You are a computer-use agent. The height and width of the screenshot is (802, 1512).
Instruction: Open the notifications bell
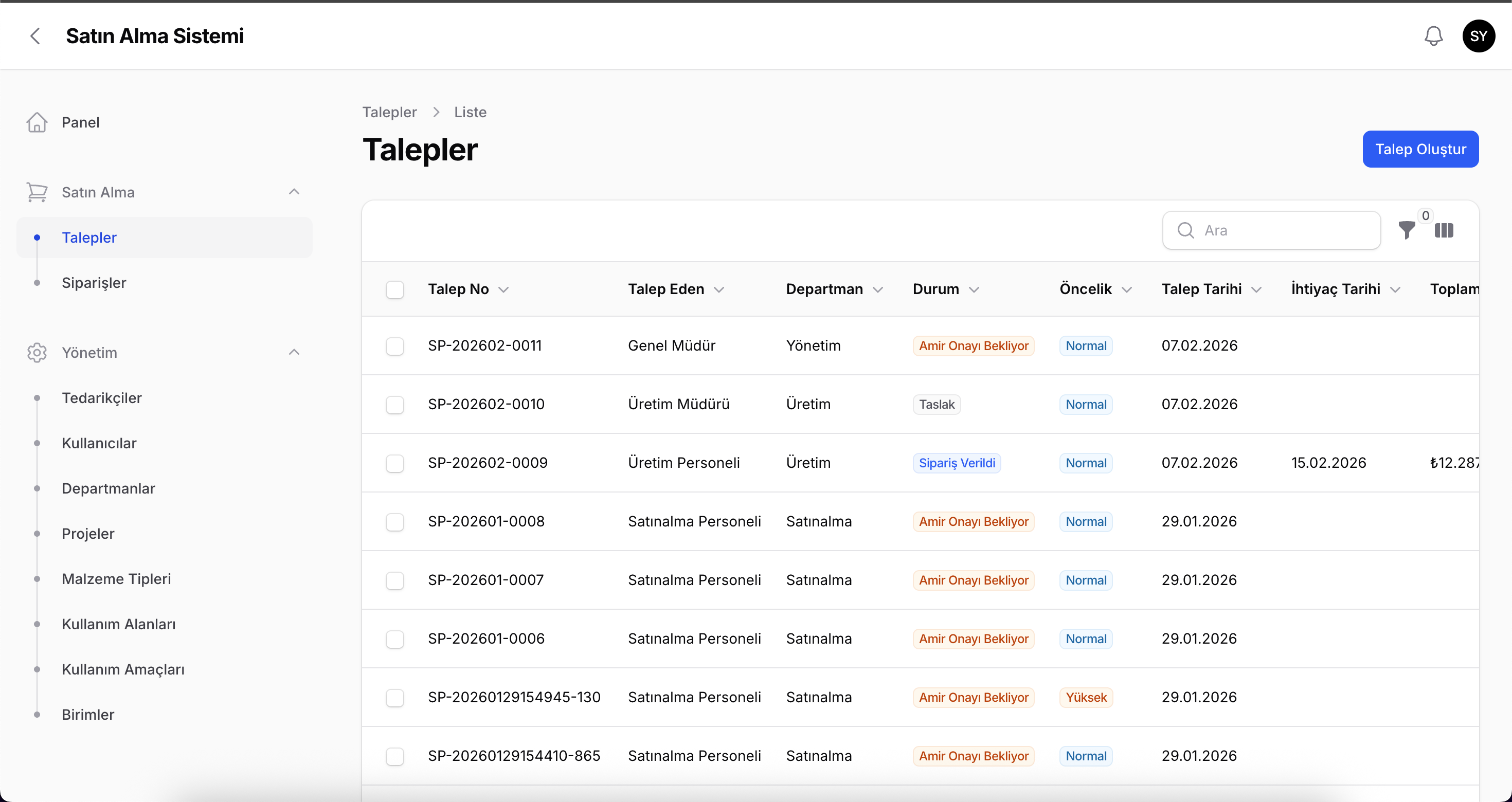pyautogui.click(x=1433, y=36)
